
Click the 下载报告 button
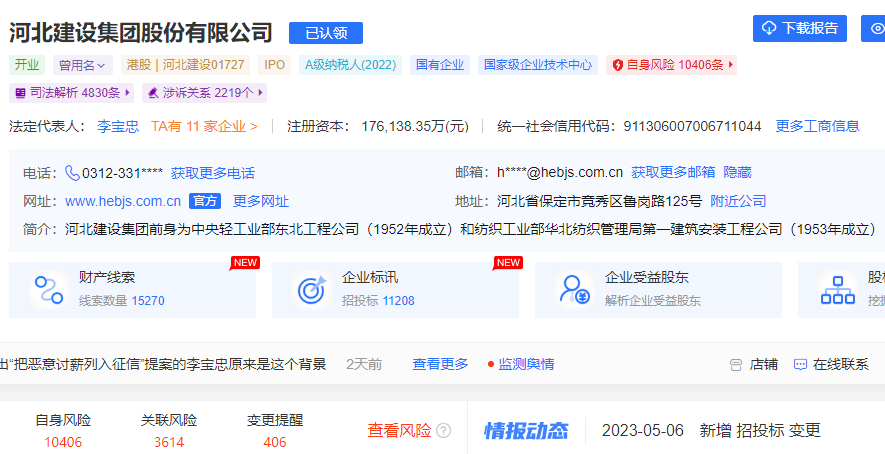tap(800, 28)
